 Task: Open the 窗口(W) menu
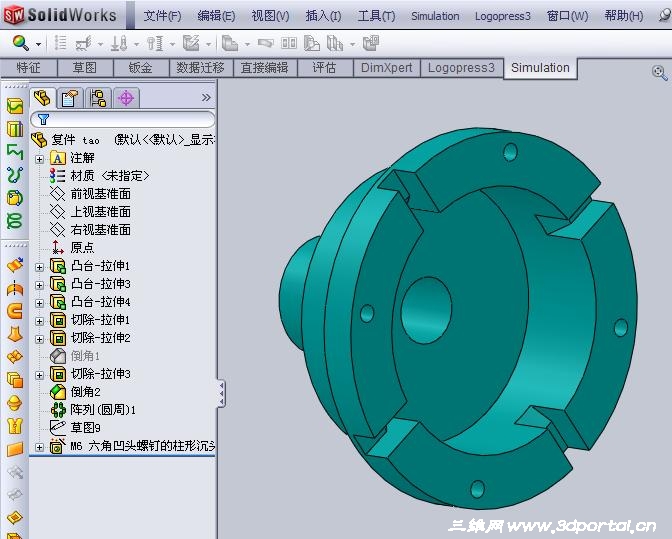tap(567, 16)
